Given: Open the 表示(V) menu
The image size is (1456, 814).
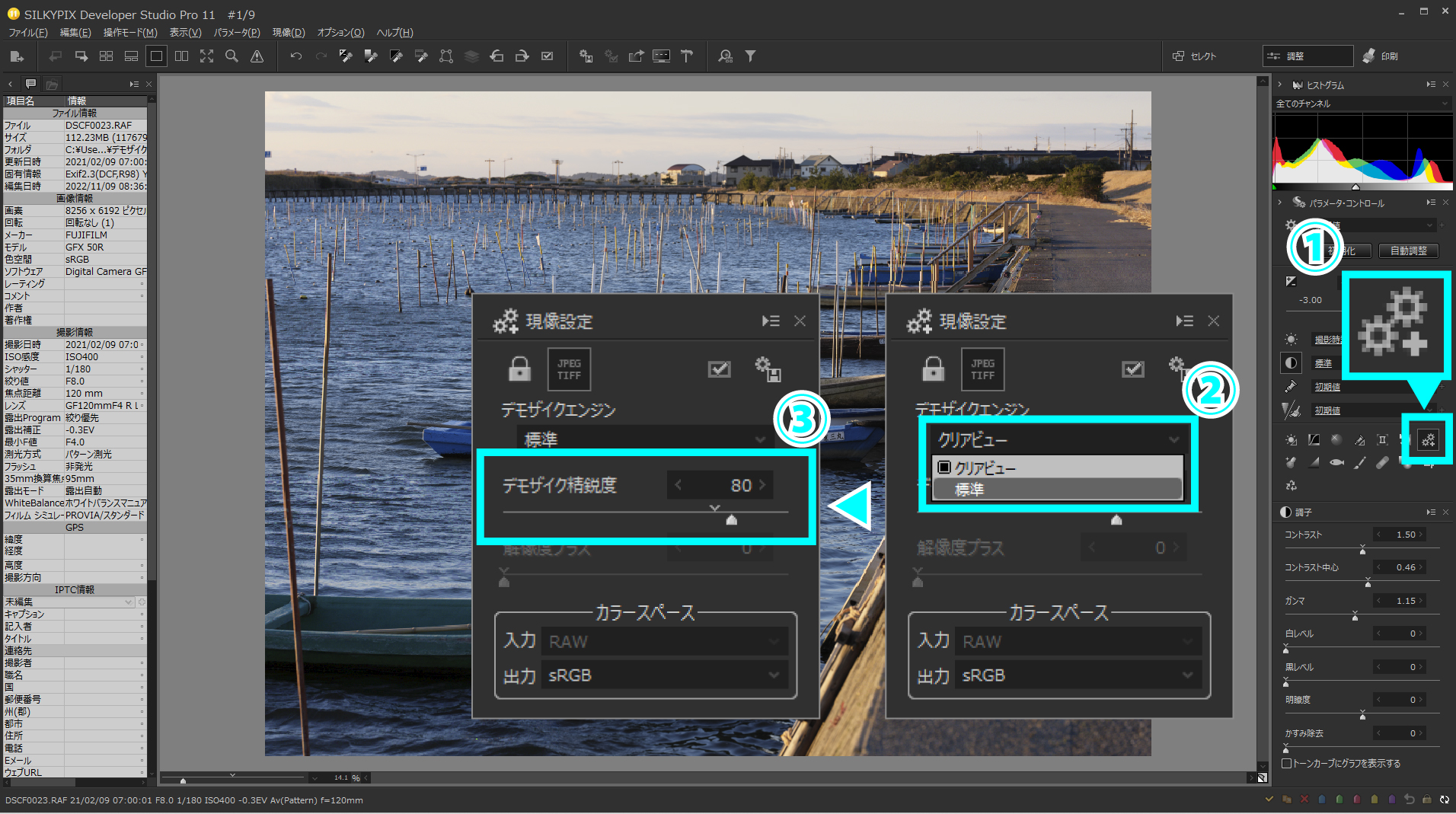Looking at the screenshot, I should pos(185,33).
